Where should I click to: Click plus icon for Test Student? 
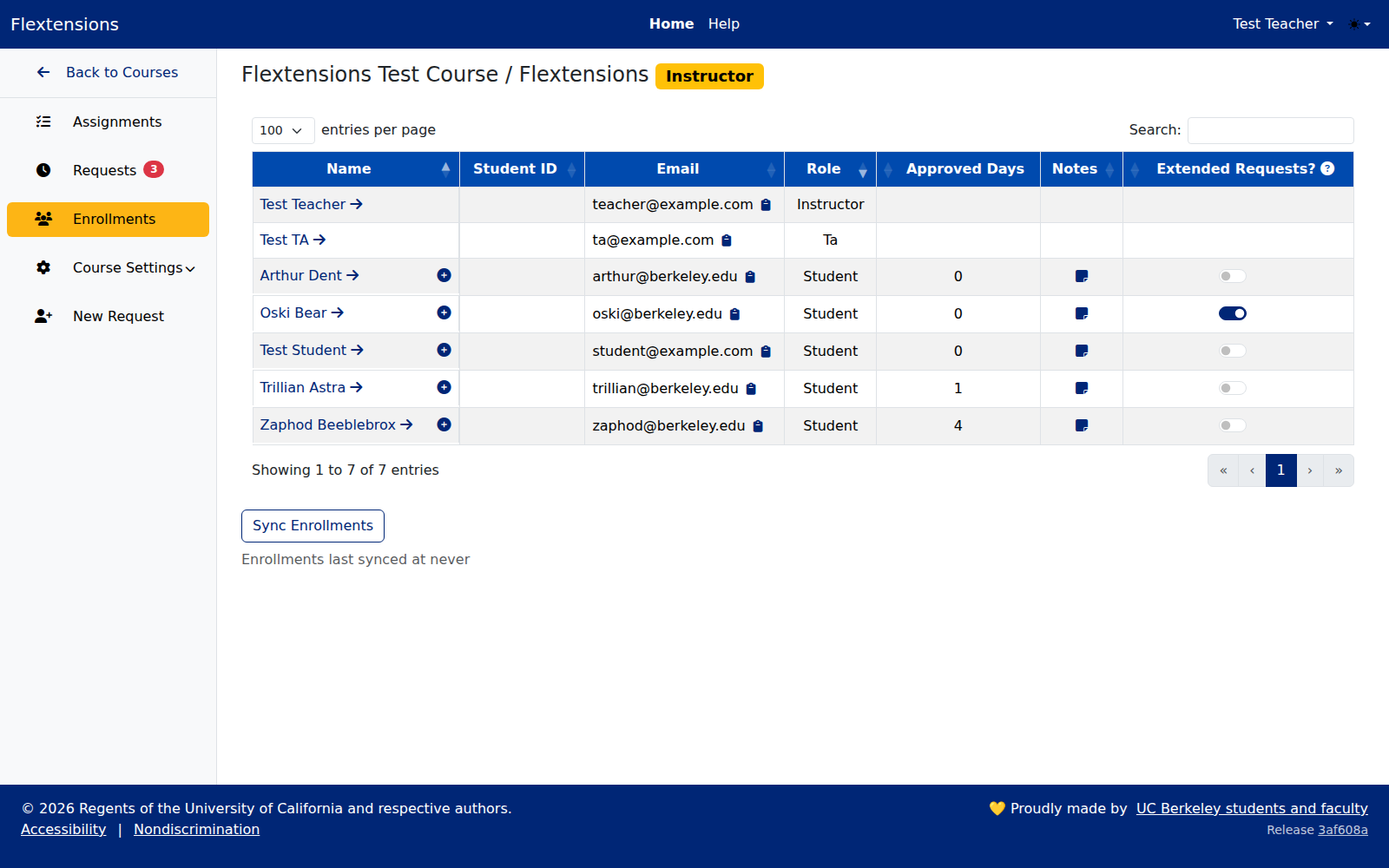point(444,350)
